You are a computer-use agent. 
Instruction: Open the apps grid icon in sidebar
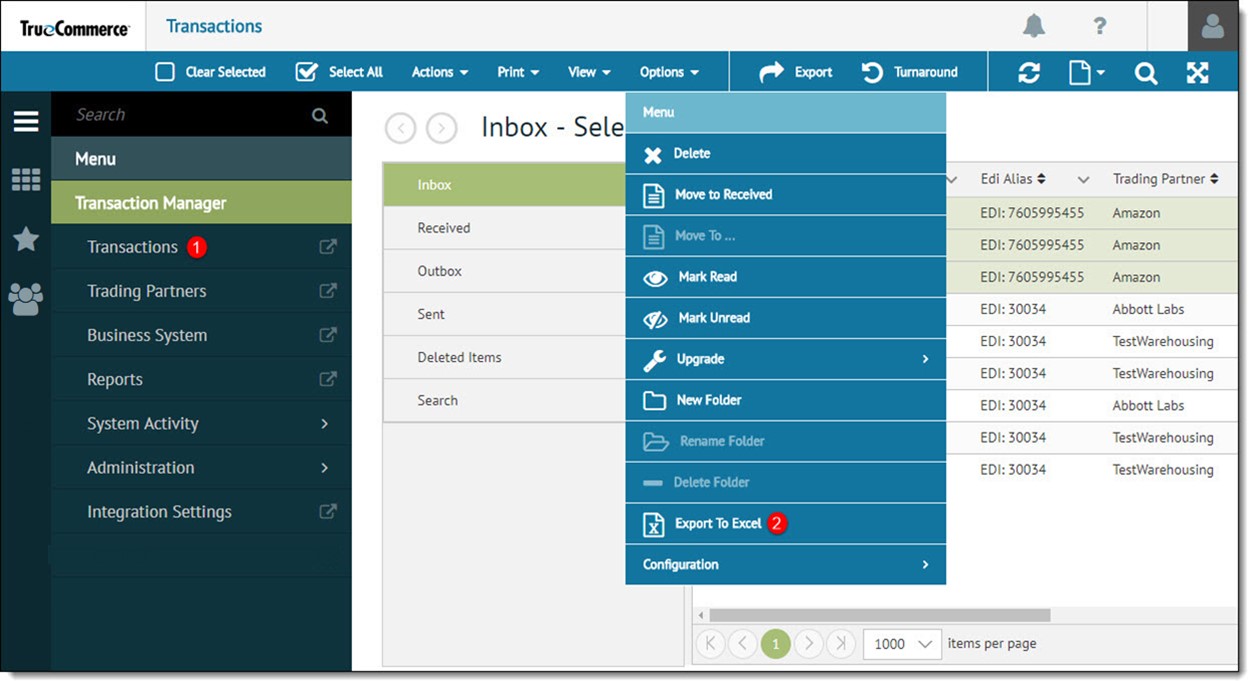point(26,180)
